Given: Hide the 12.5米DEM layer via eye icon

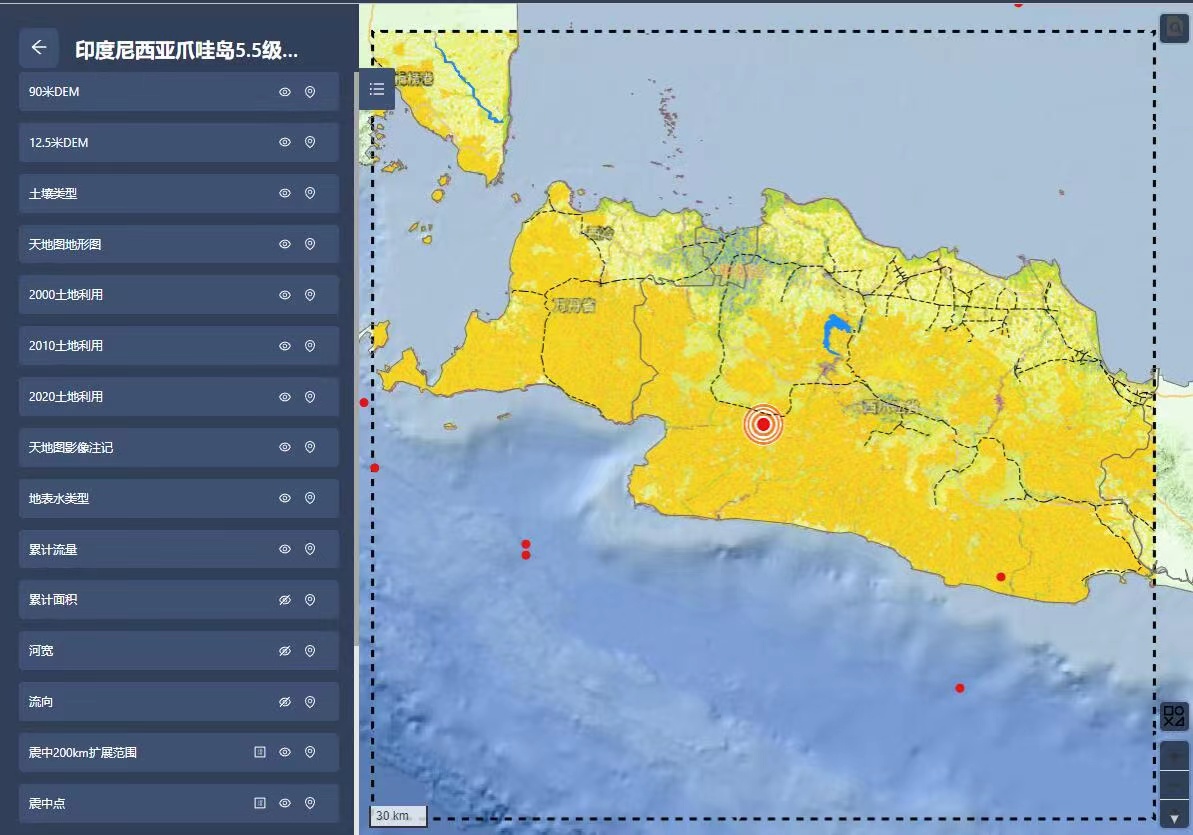Looking at the screenshot, I should coord(285,143).
